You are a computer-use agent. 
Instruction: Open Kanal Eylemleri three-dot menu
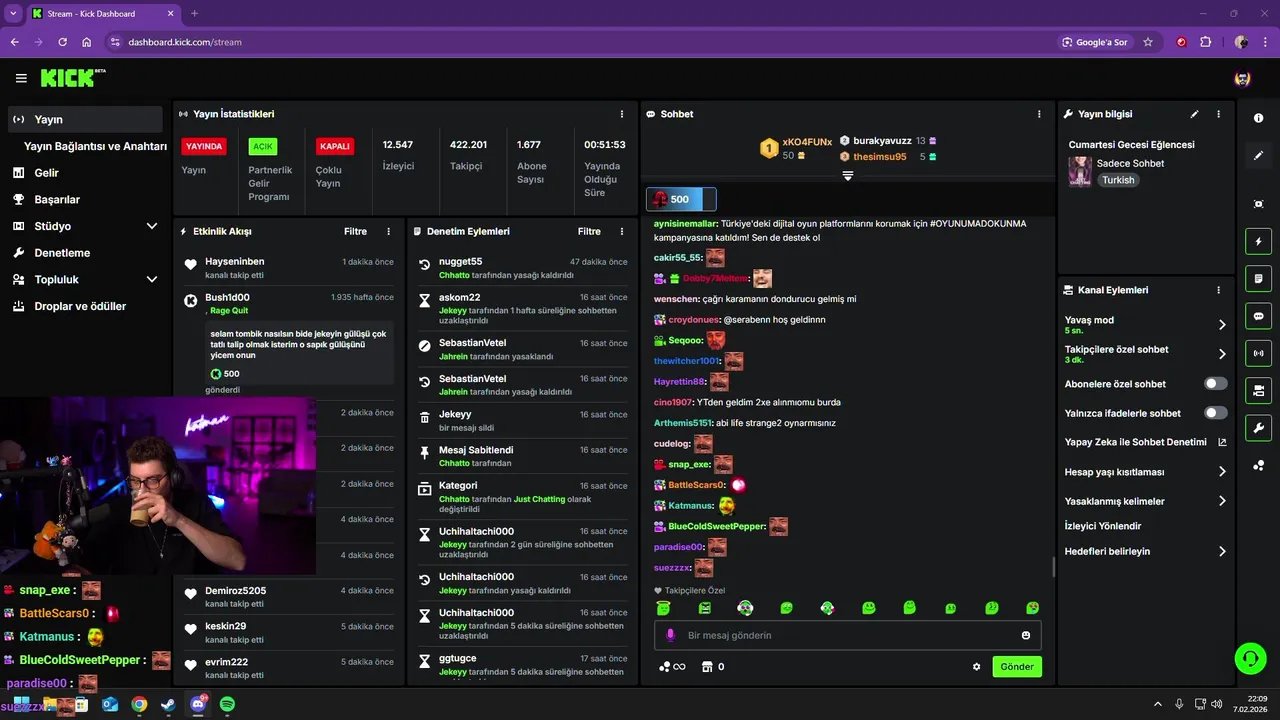[x=1218, y=290]
